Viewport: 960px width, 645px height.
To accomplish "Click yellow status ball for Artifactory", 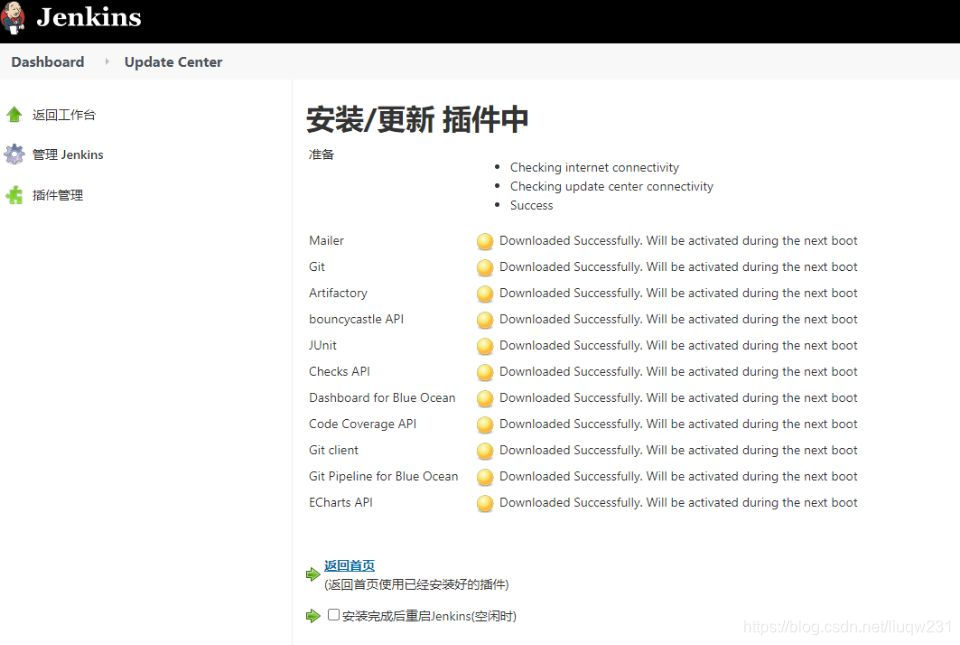I will click(x=485, y=294).
